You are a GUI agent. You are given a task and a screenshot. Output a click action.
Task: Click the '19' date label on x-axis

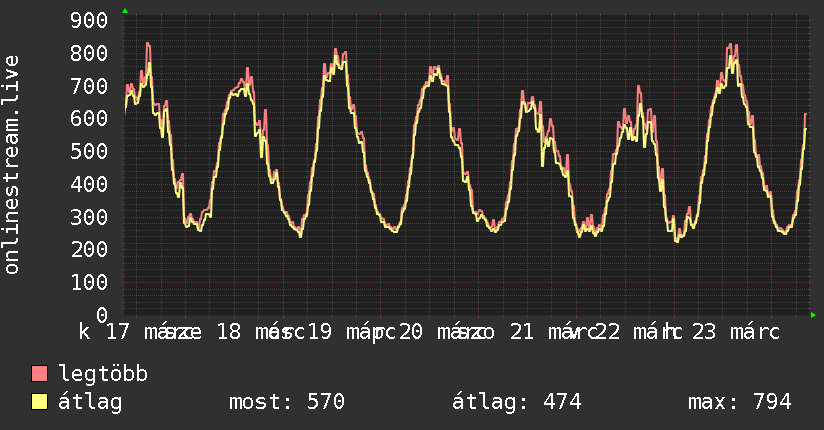click(x=320, y=332)
